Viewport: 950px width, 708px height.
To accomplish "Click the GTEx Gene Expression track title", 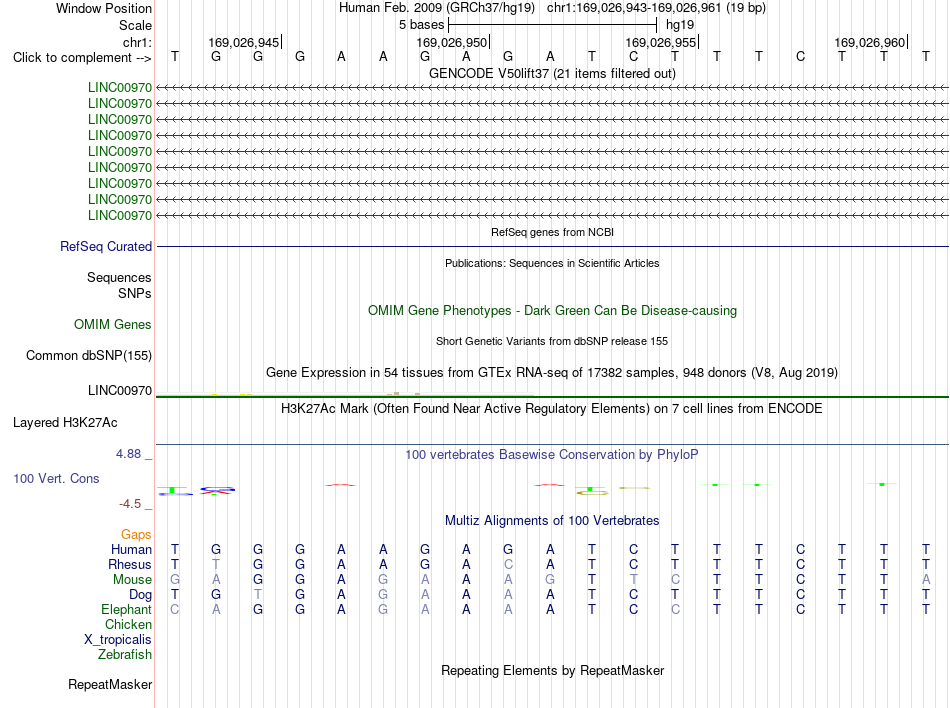I will [552, 372].
